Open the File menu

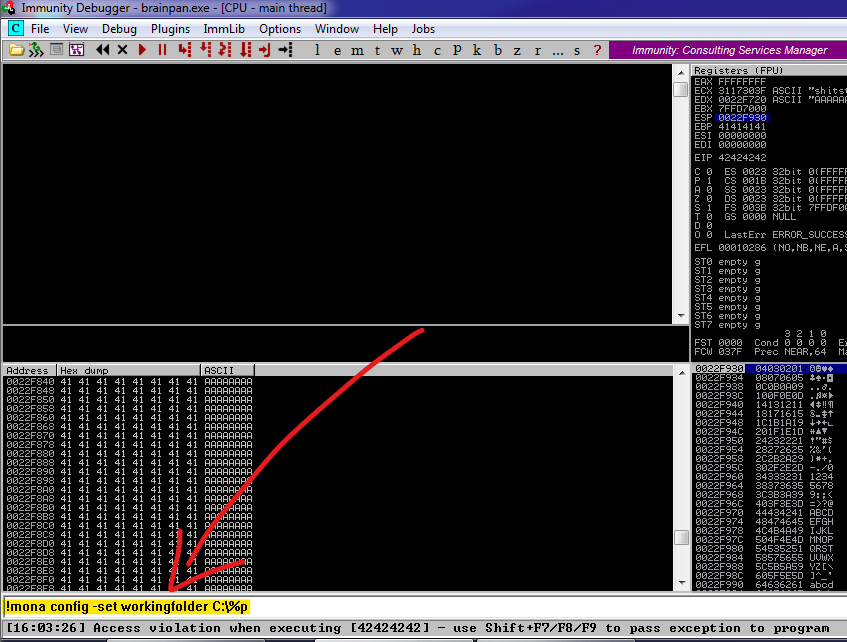point(40,29)
